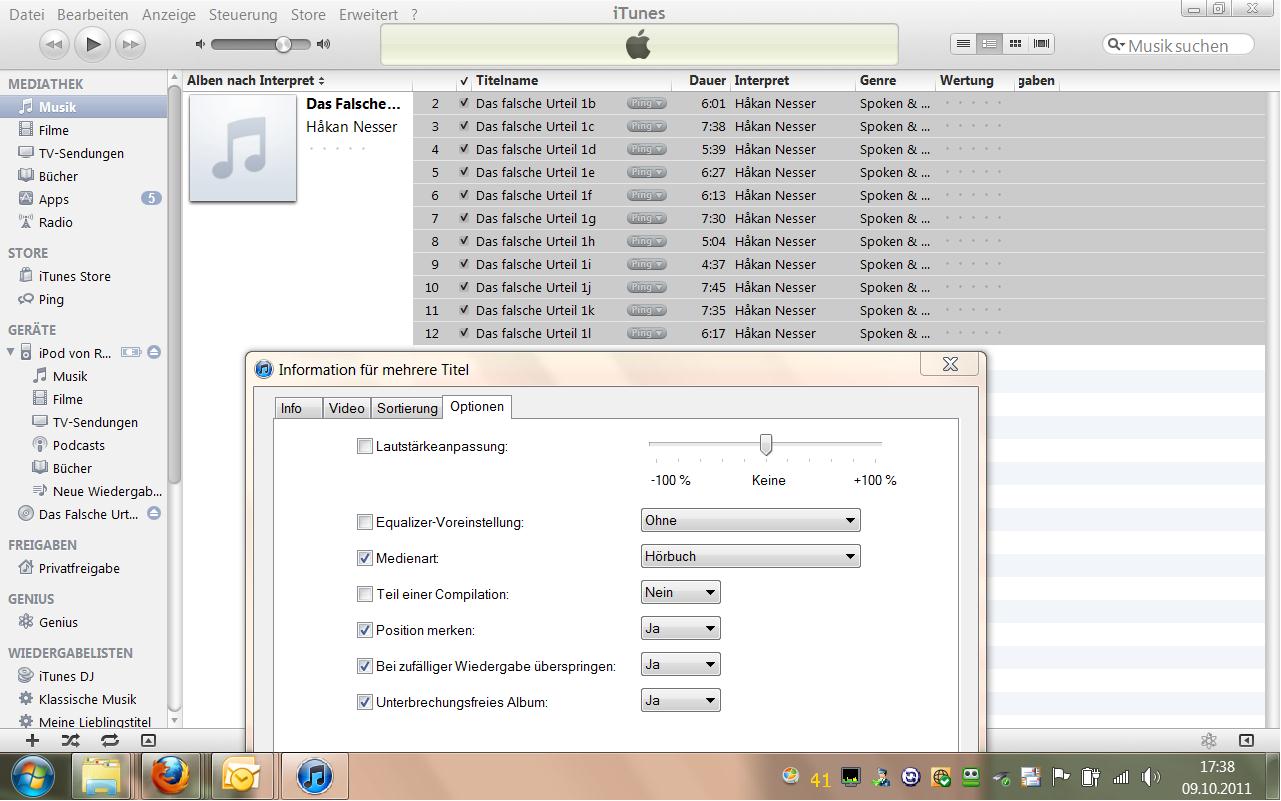Eject the Das Falsche Urteil disc
Viewport: 1281px width, 801px height.
[x=154, y=514]
